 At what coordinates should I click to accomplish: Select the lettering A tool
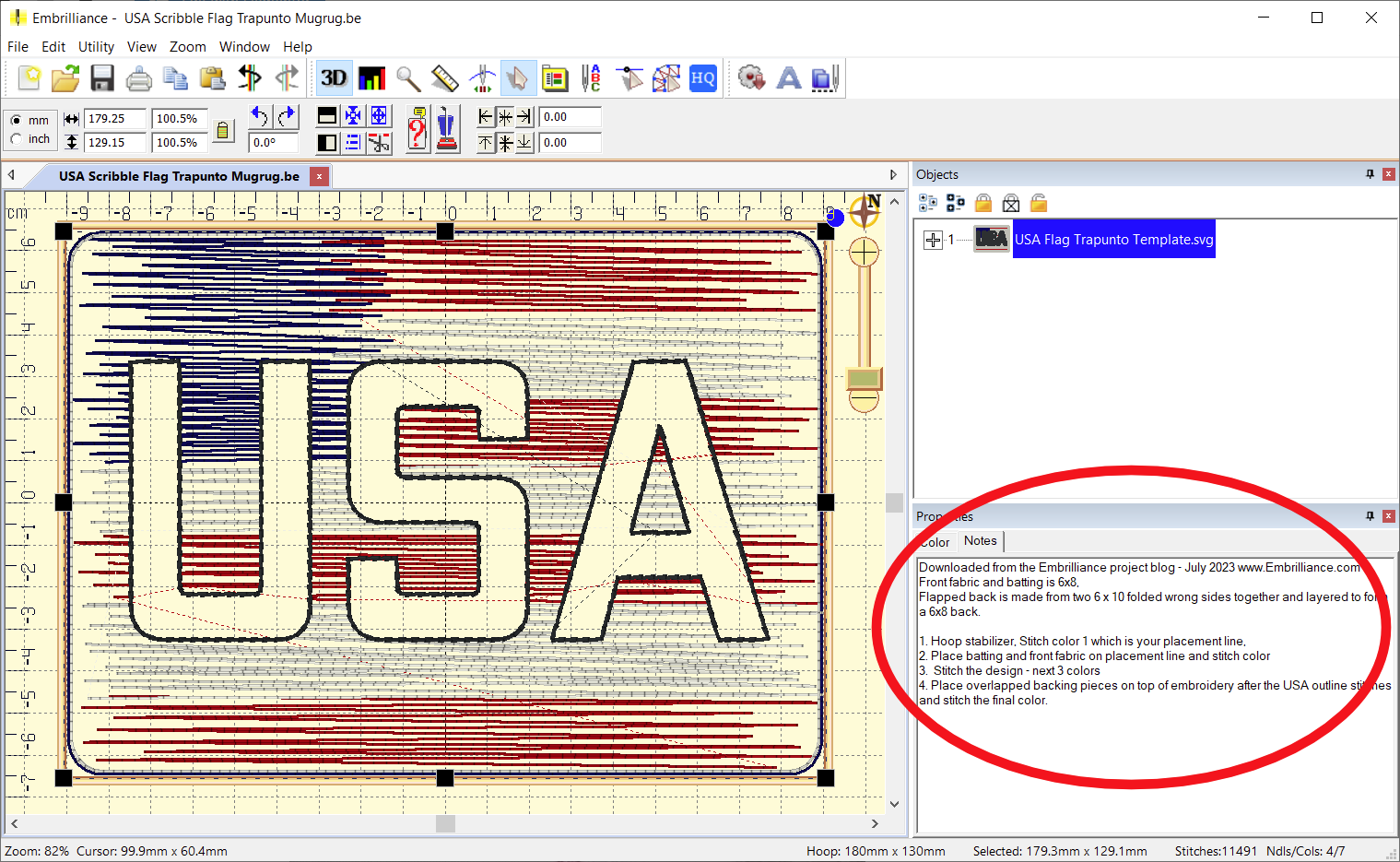pos(789,78)
